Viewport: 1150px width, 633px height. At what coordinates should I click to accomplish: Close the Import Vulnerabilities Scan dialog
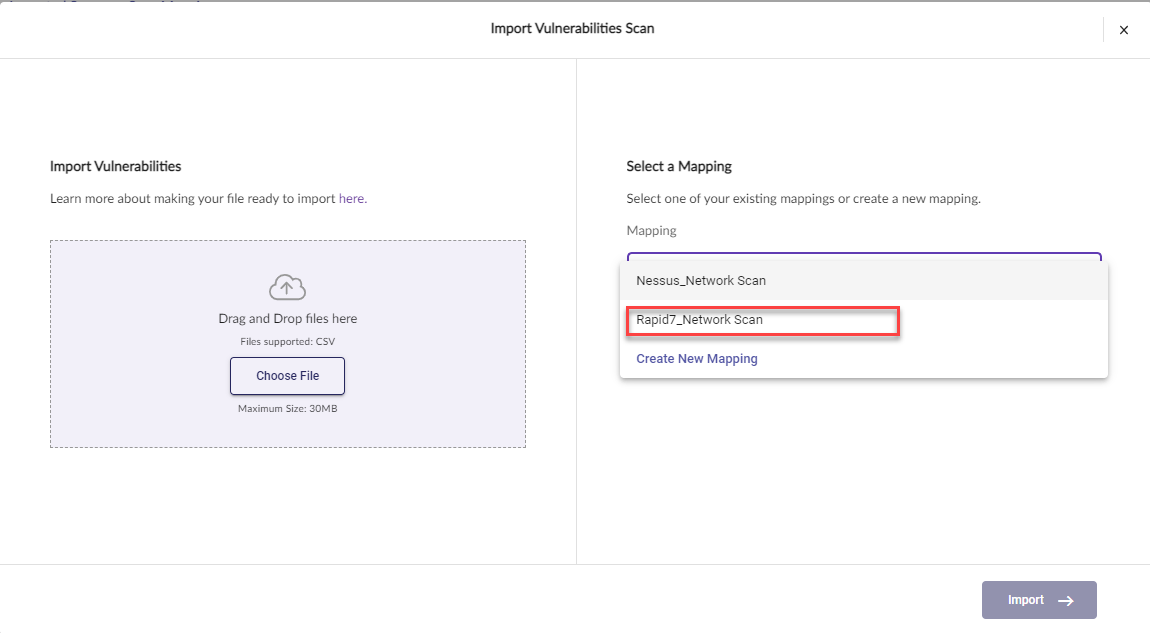1123,30
